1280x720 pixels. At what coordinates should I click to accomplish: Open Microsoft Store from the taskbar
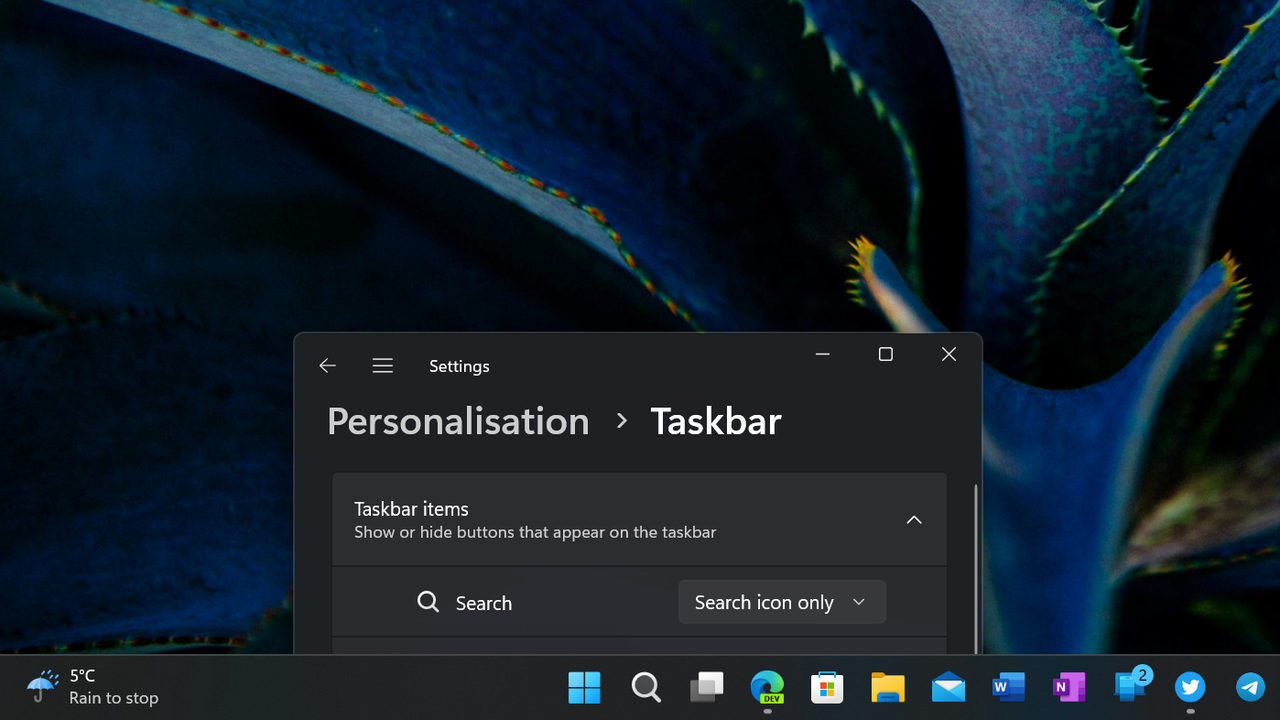[827, 687]
